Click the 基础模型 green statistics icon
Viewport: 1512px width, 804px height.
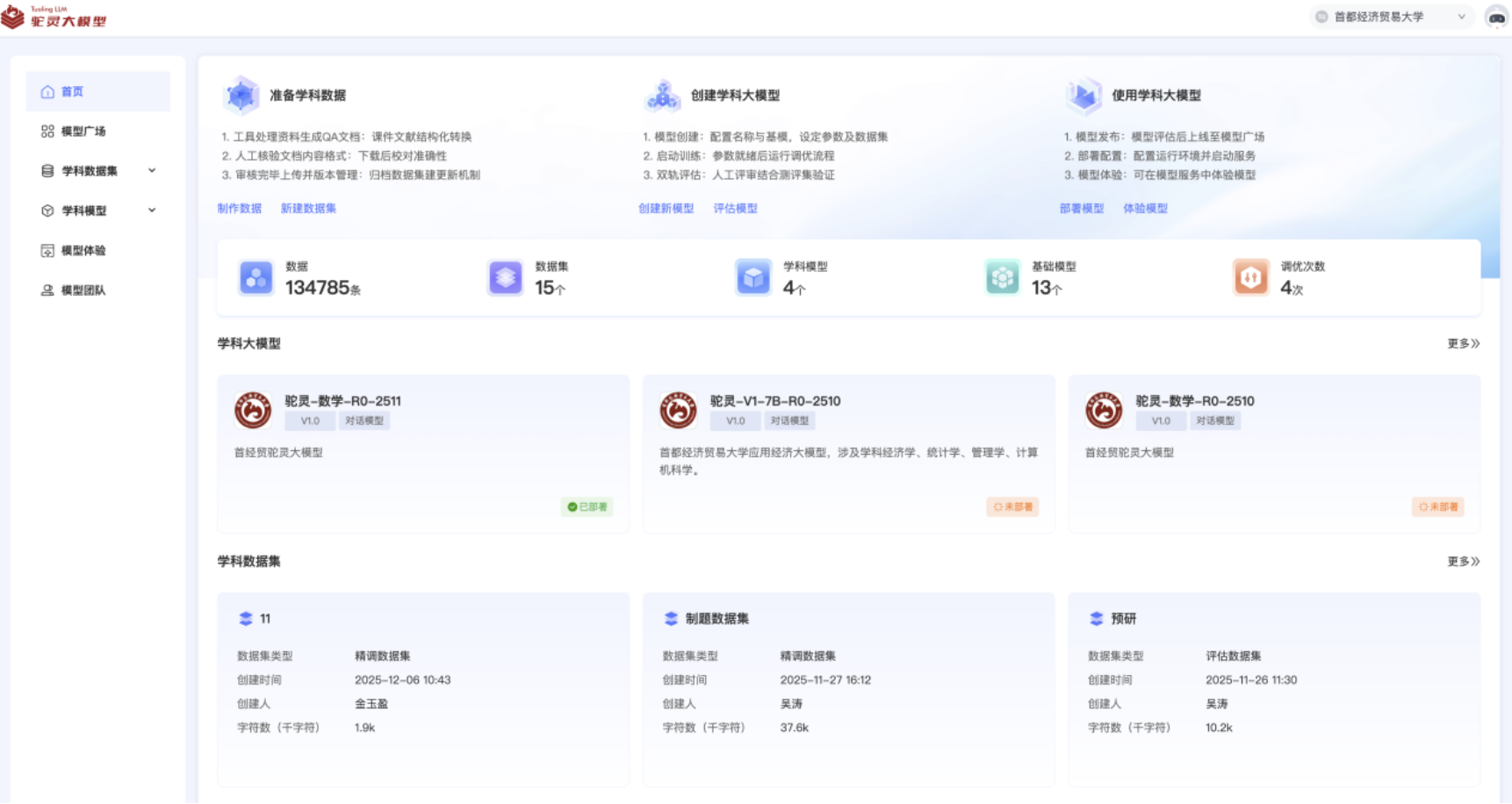(x=1002, y=278)
